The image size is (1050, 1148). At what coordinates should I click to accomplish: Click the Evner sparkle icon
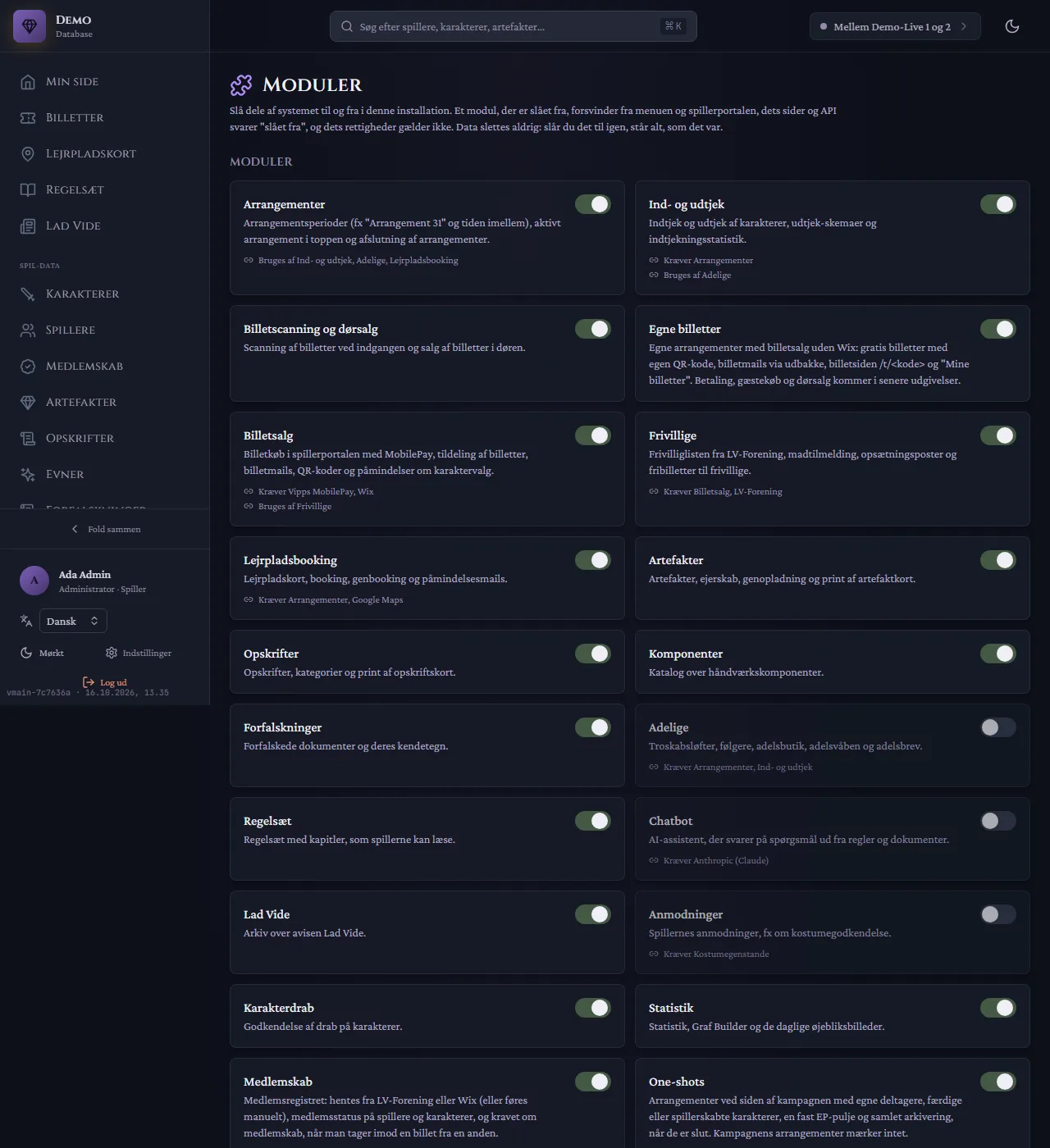tap(28, 475)
